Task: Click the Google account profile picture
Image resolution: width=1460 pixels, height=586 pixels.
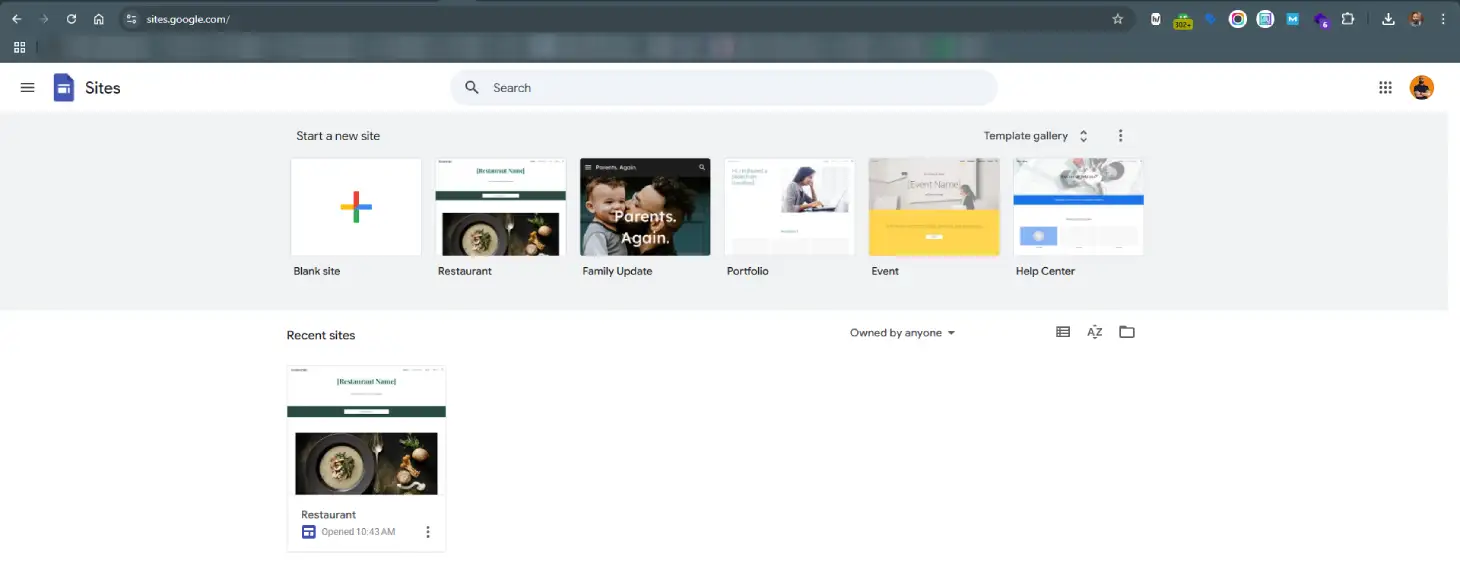Action: [1421, 88]
